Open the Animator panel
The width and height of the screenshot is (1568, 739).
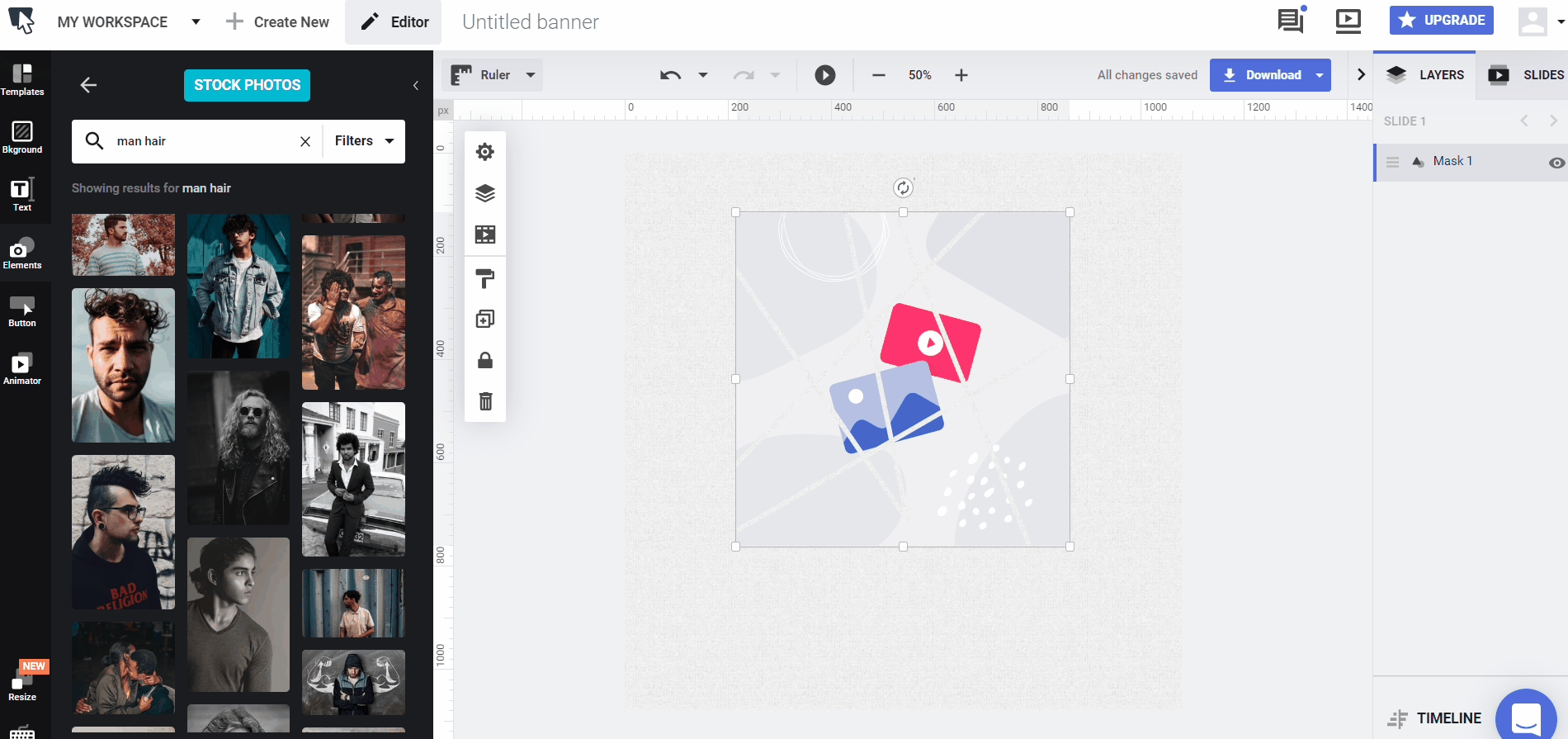click(22, 368)
